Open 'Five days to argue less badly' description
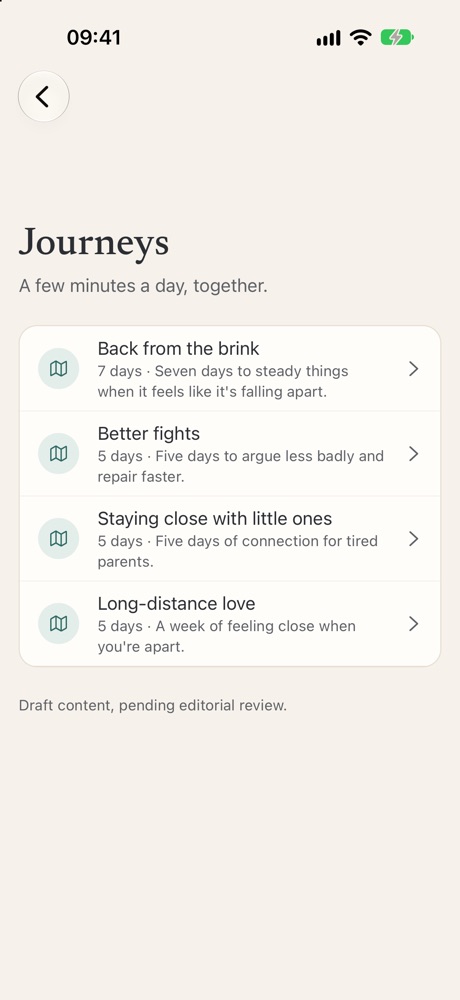 [x=241, y=466]
